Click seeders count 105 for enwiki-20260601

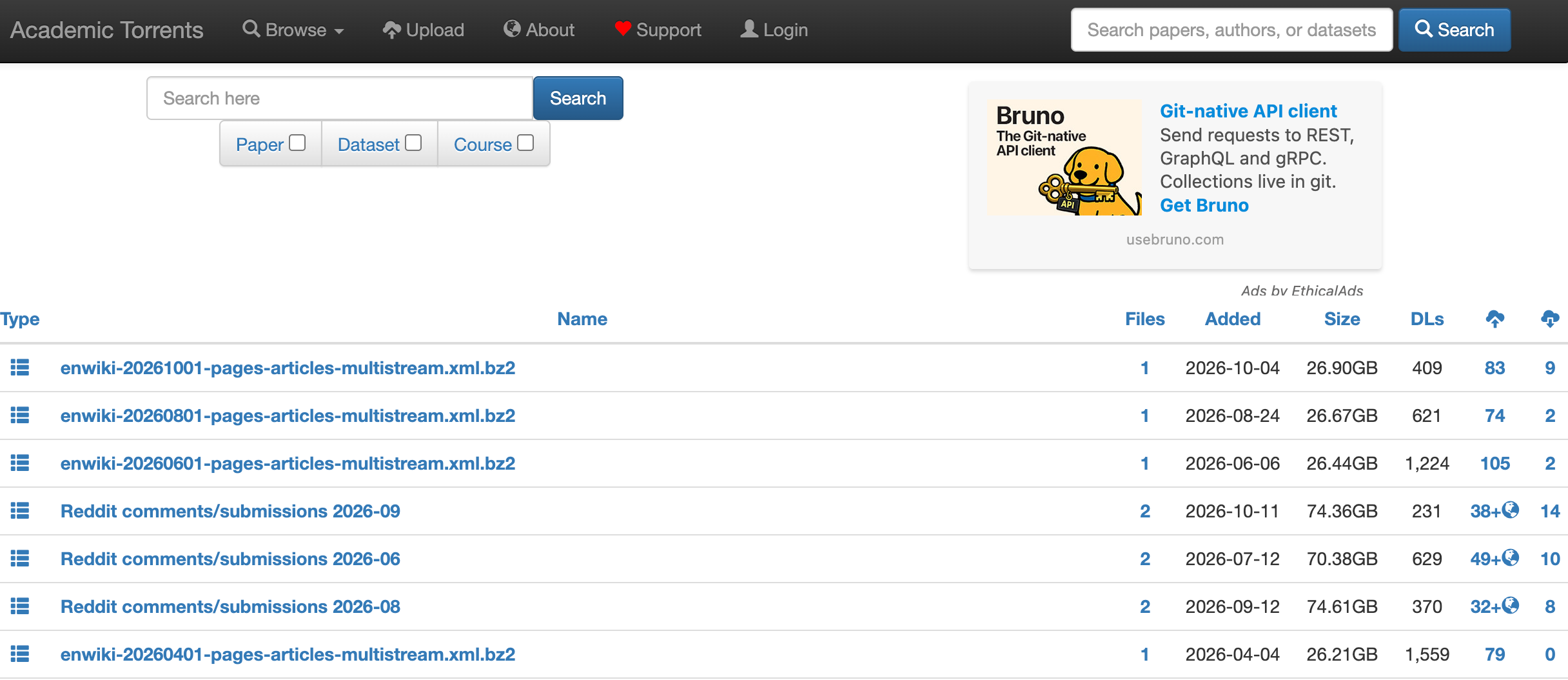tap(1494, 463)
